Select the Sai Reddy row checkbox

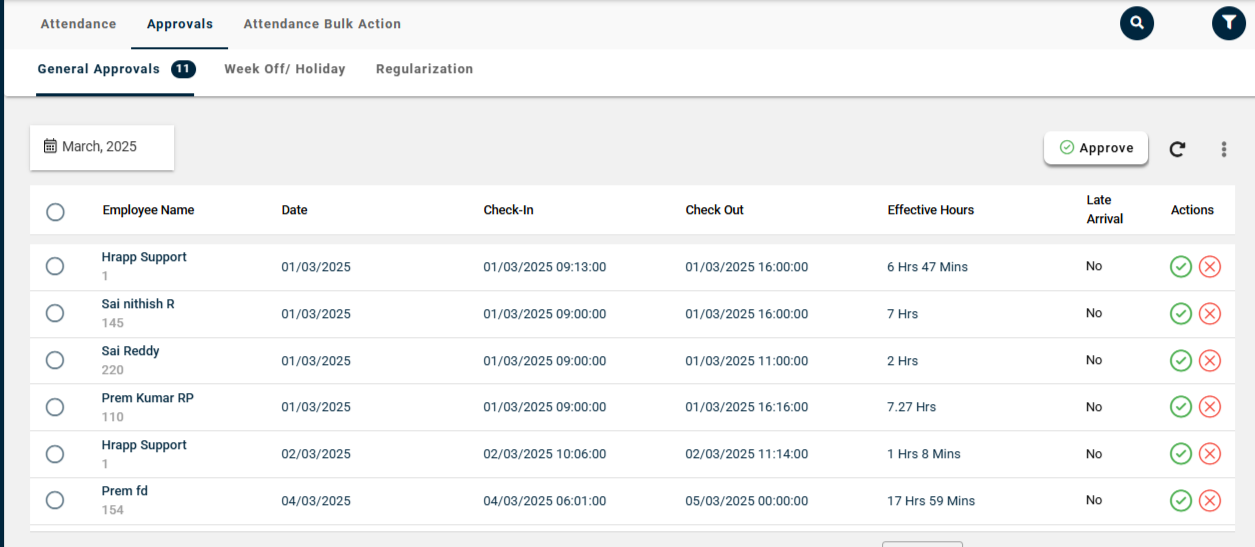(55, 360)
